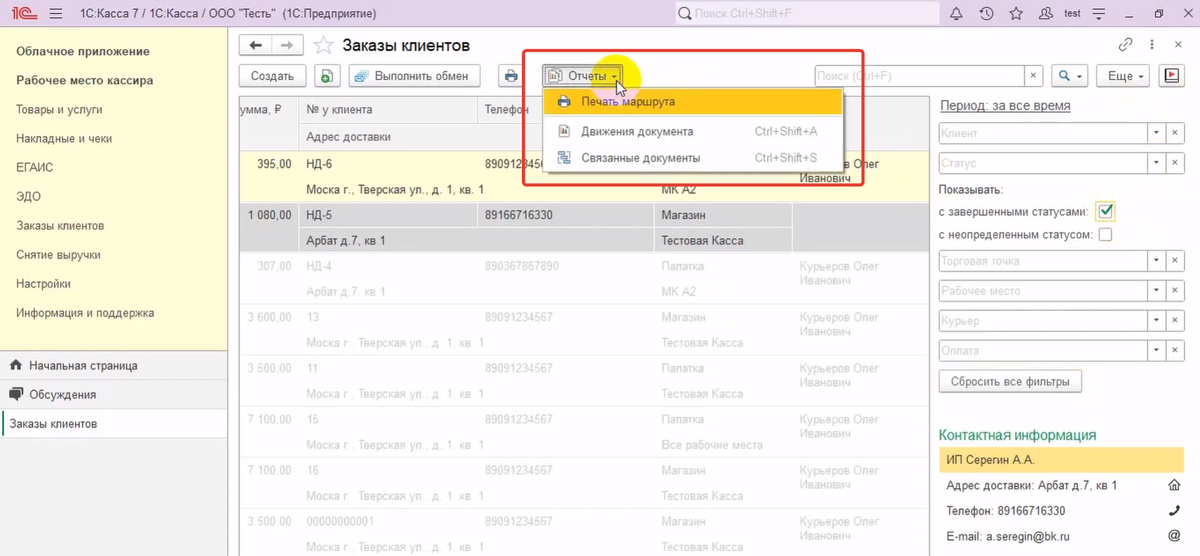The height and width of the screenshot is (556, 1200).
Task: Open choice for Рабочее место filter
Action: coord(1156,291)
